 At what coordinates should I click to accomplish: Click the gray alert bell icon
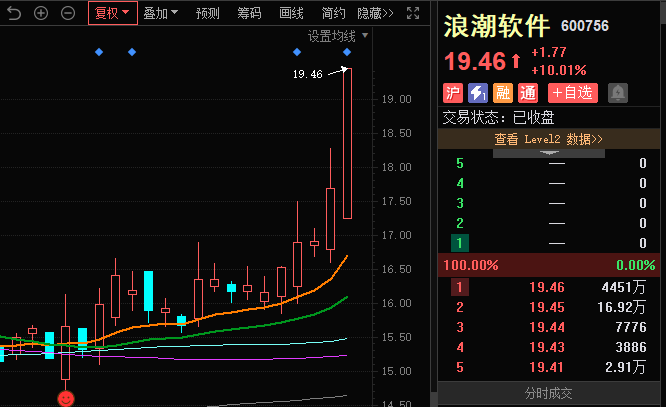[618, 93]
